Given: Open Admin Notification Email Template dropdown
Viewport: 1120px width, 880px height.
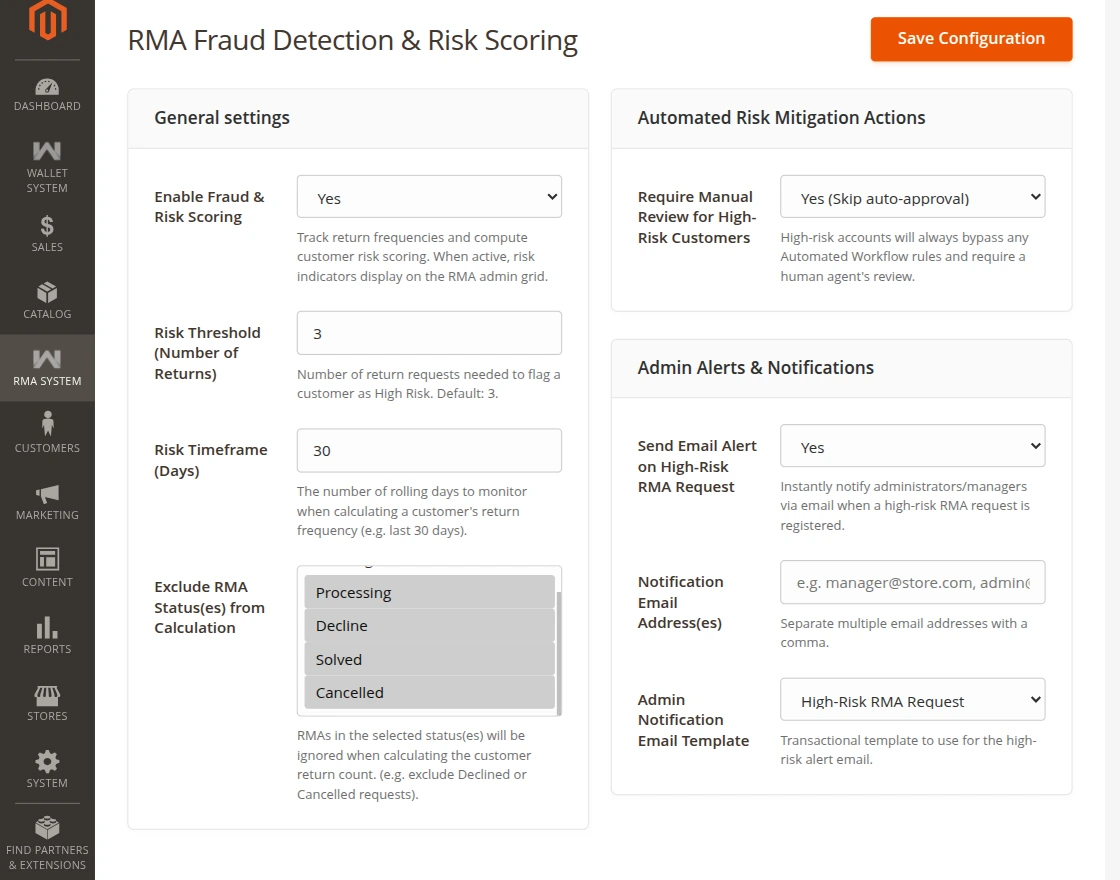Looking at the screenshot, I should tap(912, 699).
